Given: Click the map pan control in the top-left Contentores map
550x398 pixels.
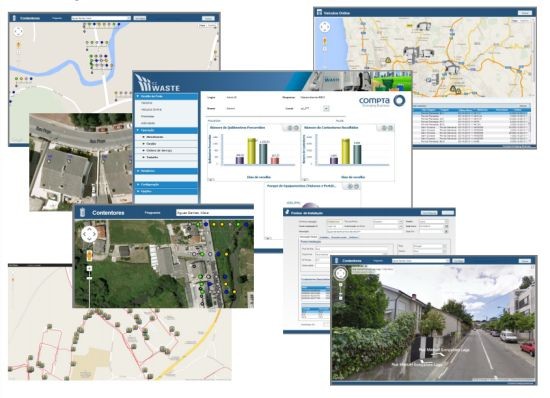Looking at the screenshot, I should [18, 32].
